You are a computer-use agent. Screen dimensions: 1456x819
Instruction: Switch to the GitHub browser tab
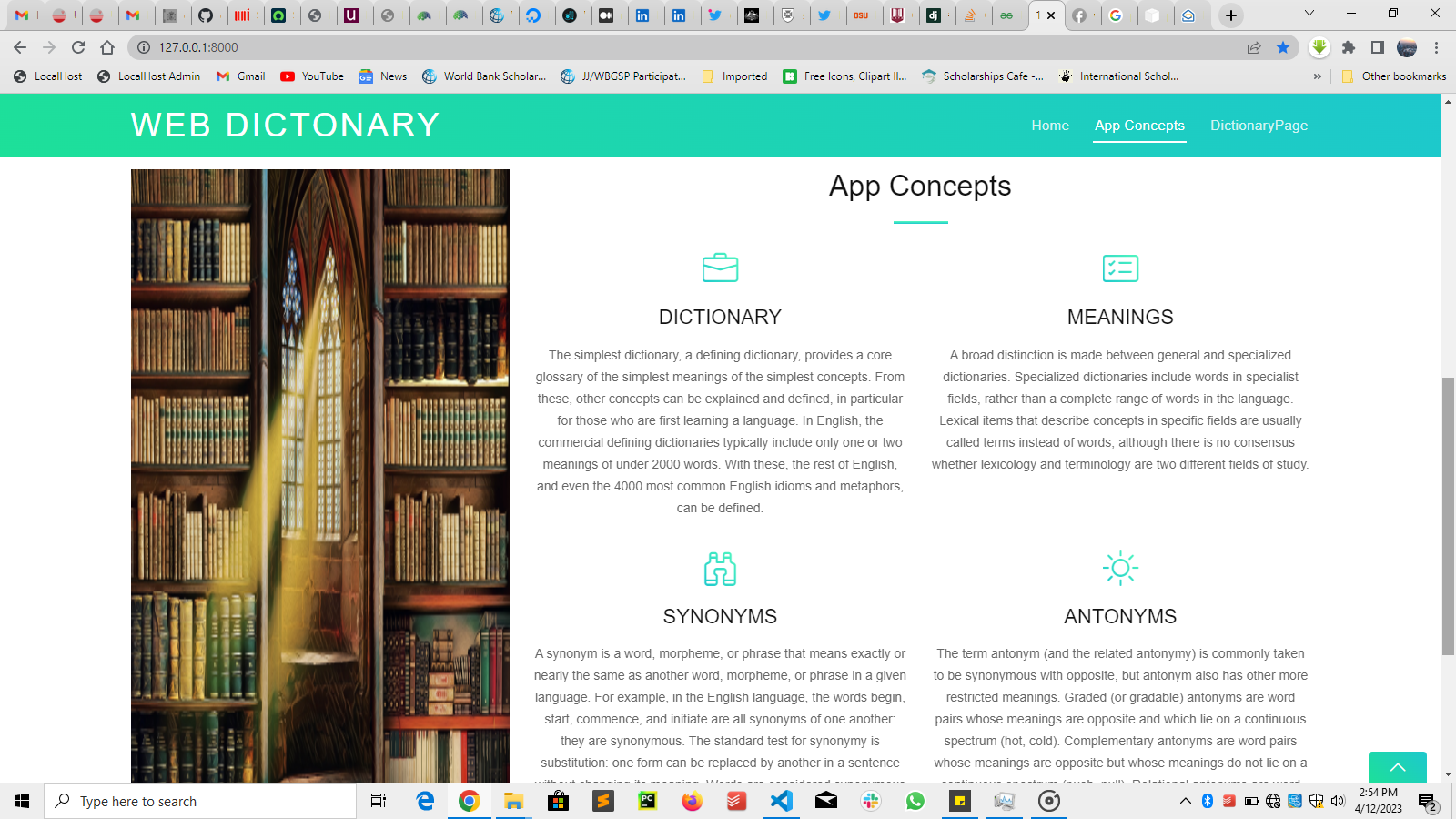[206, 15]
